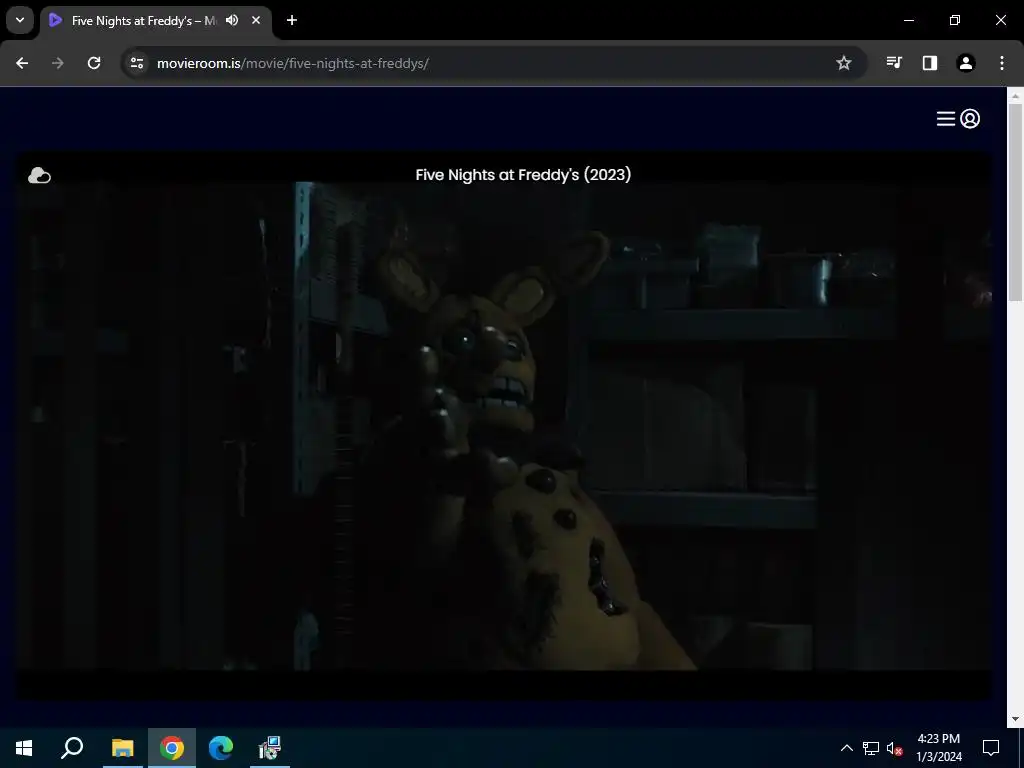This screenshot has height=768, width=1024.
Task: Show hidden system tray icons
Action: click(846, 748)
